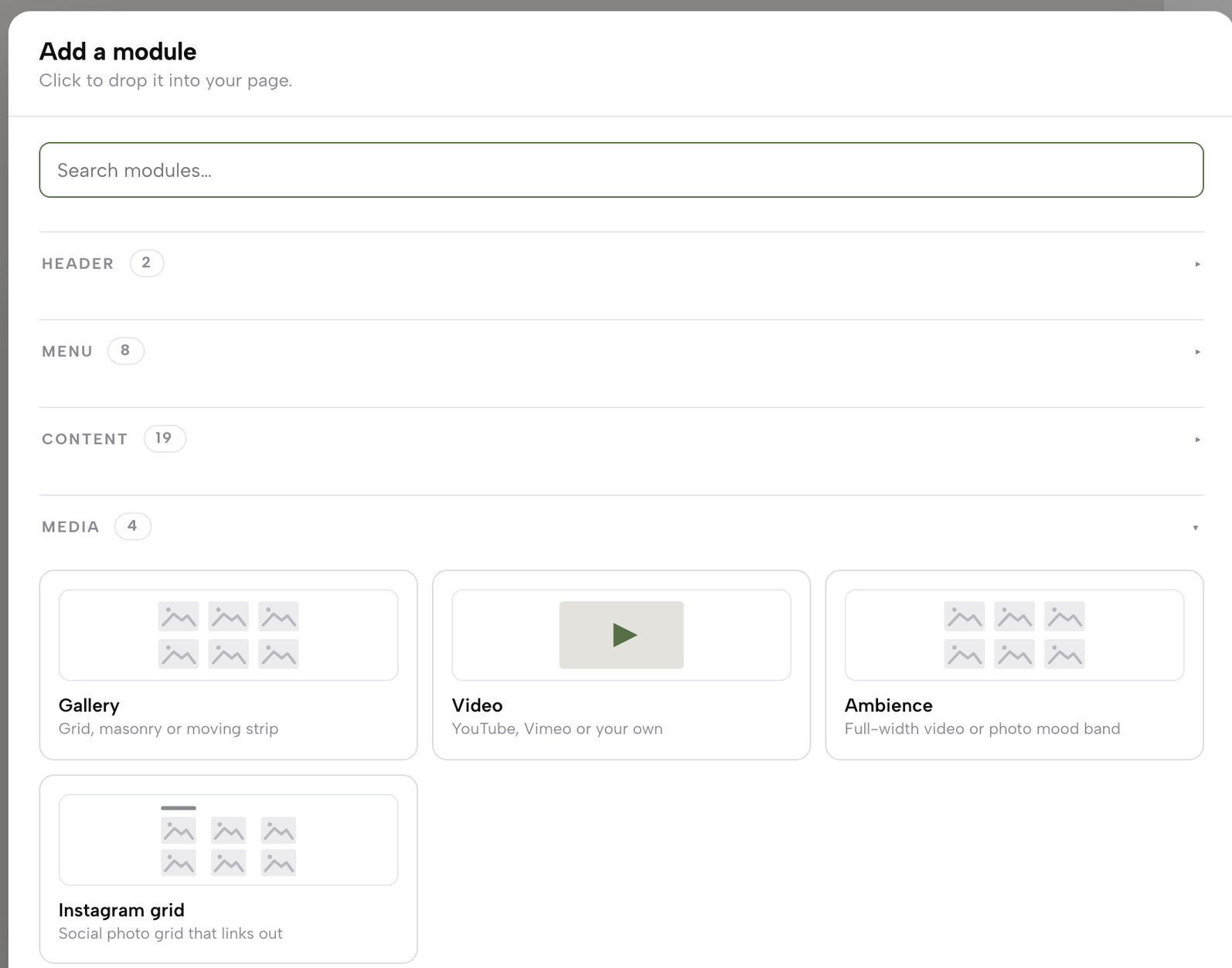Click 'Social photo grid that links out' text
1232x968 pixels.
[171, 933]
